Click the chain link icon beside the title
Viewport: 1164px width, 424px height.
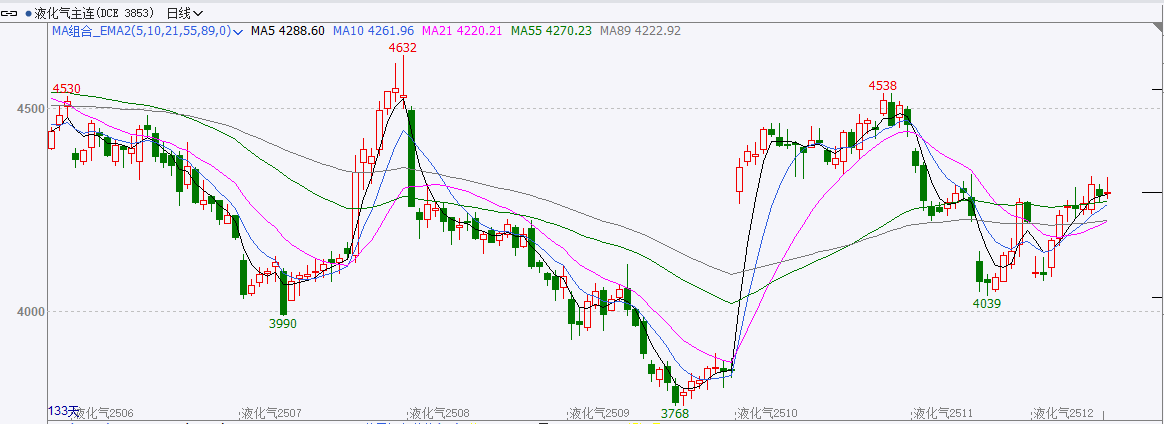pos(13,13)
